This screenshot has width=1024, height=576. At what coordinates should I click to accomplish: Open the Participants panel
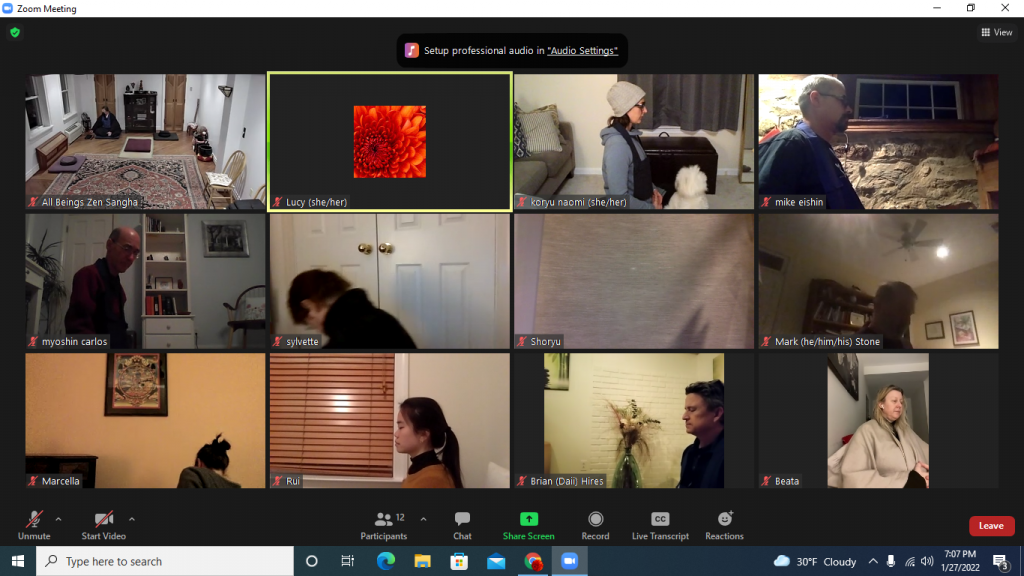click(383, 526)
